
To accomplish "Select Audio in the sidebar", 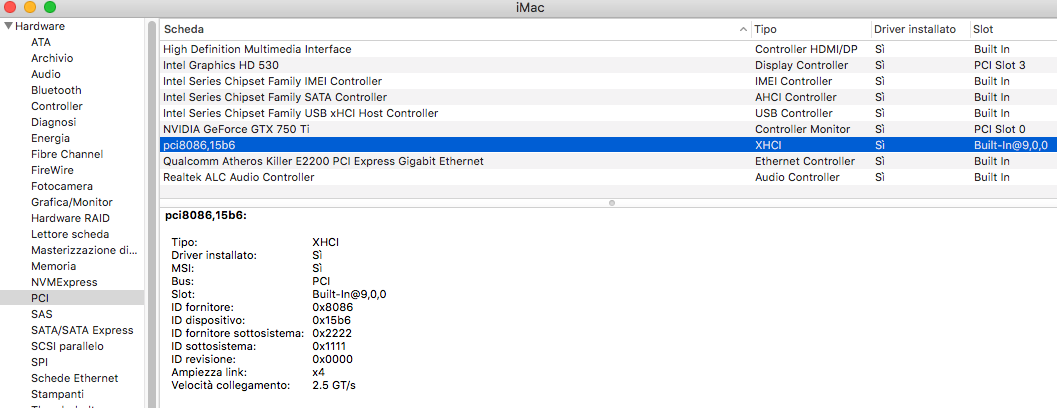I will [46, 74].
